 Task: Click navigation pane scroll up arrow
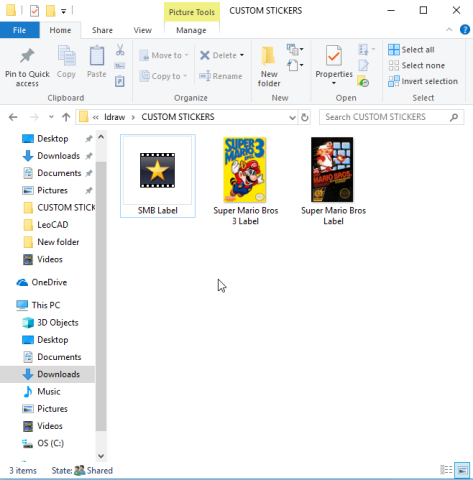101,137
